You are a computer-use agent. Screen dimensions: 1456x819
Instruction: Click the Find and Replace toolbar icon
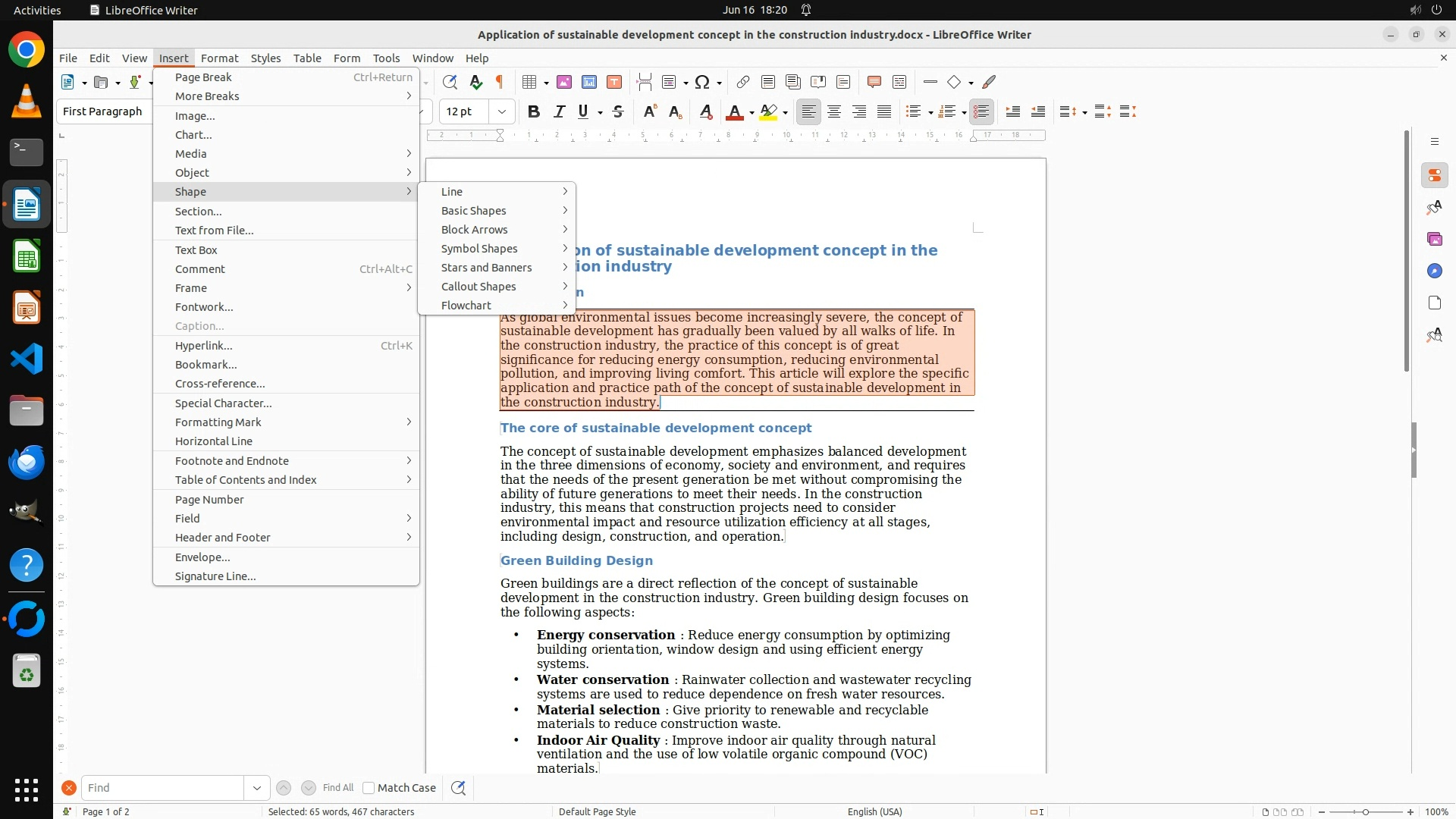click(x=450, y=82)
